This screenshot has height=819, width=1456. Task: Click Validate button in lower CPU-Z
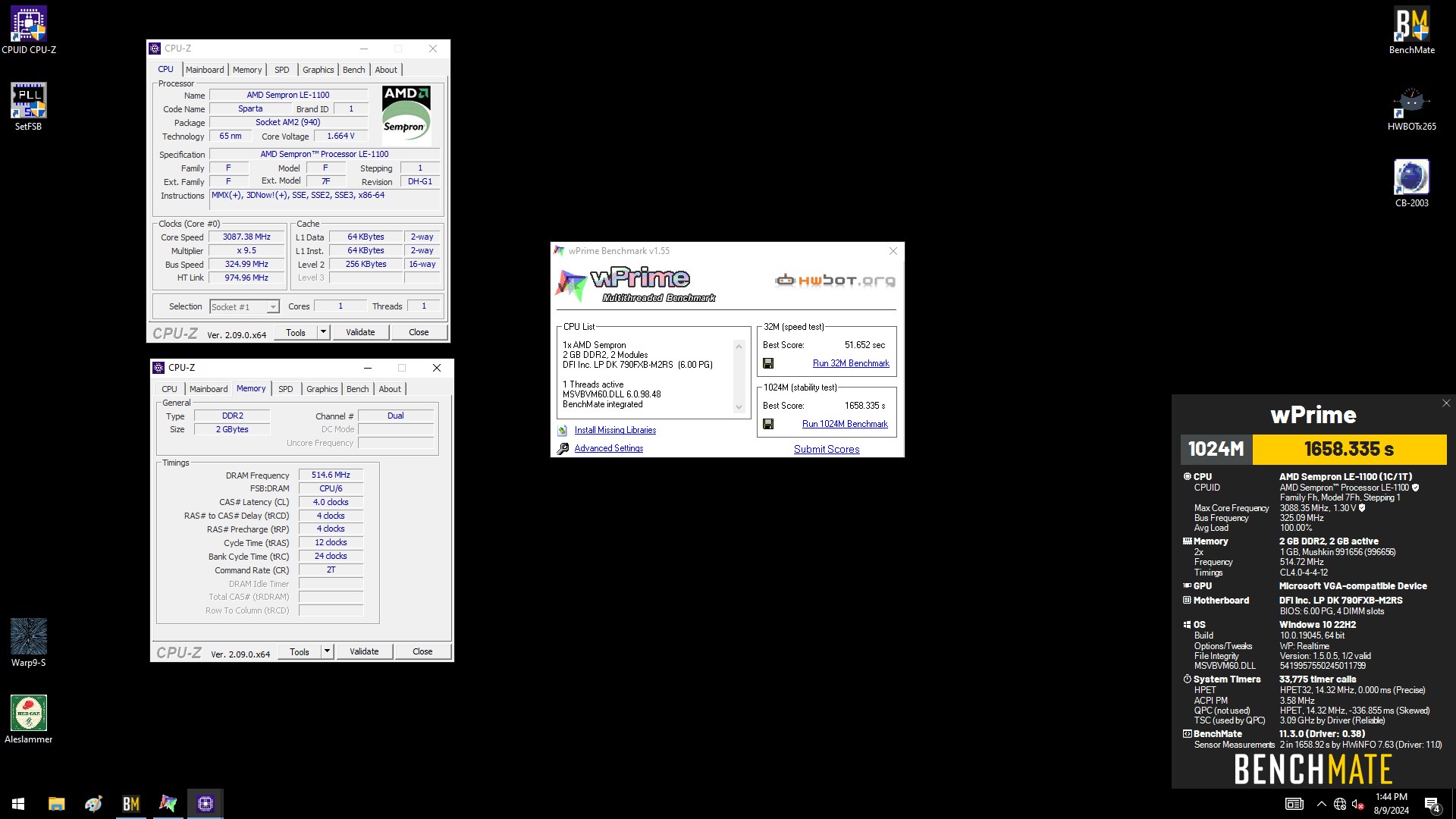point(364,651)
